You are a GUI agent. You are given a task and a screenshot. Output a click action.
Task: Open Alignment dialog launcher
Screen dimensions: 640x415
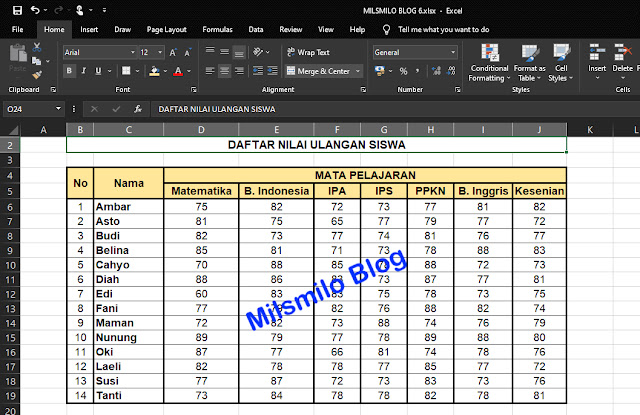point(363,89)
